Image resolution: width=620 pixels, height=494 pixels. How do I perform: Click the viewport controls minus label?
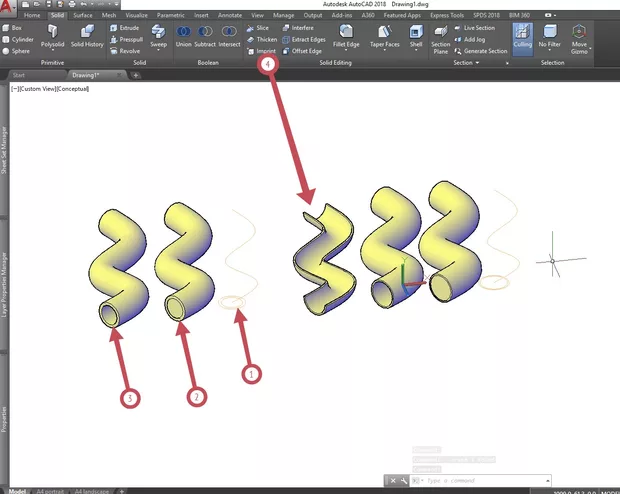[x=15, y=89]
